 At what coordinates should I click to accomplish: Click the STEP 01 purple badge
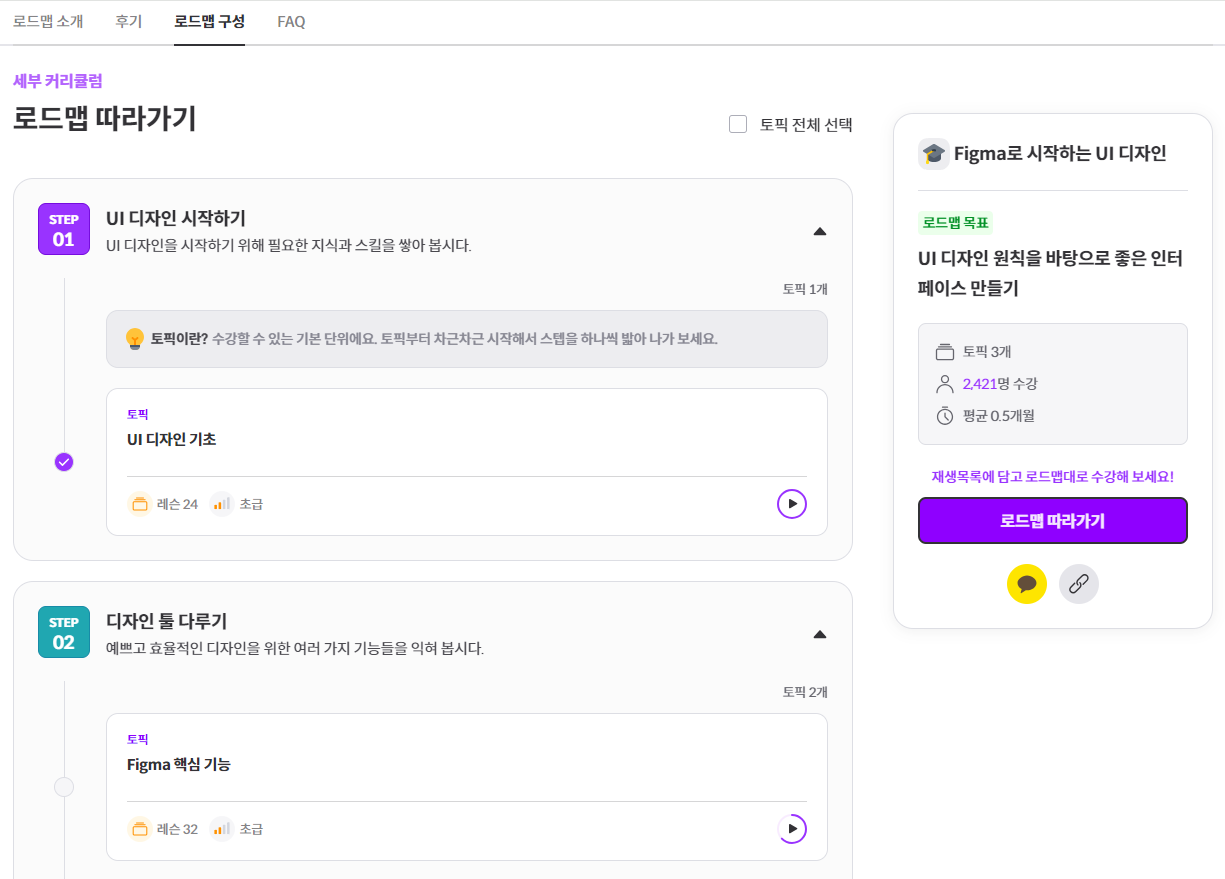coord(64,229)
